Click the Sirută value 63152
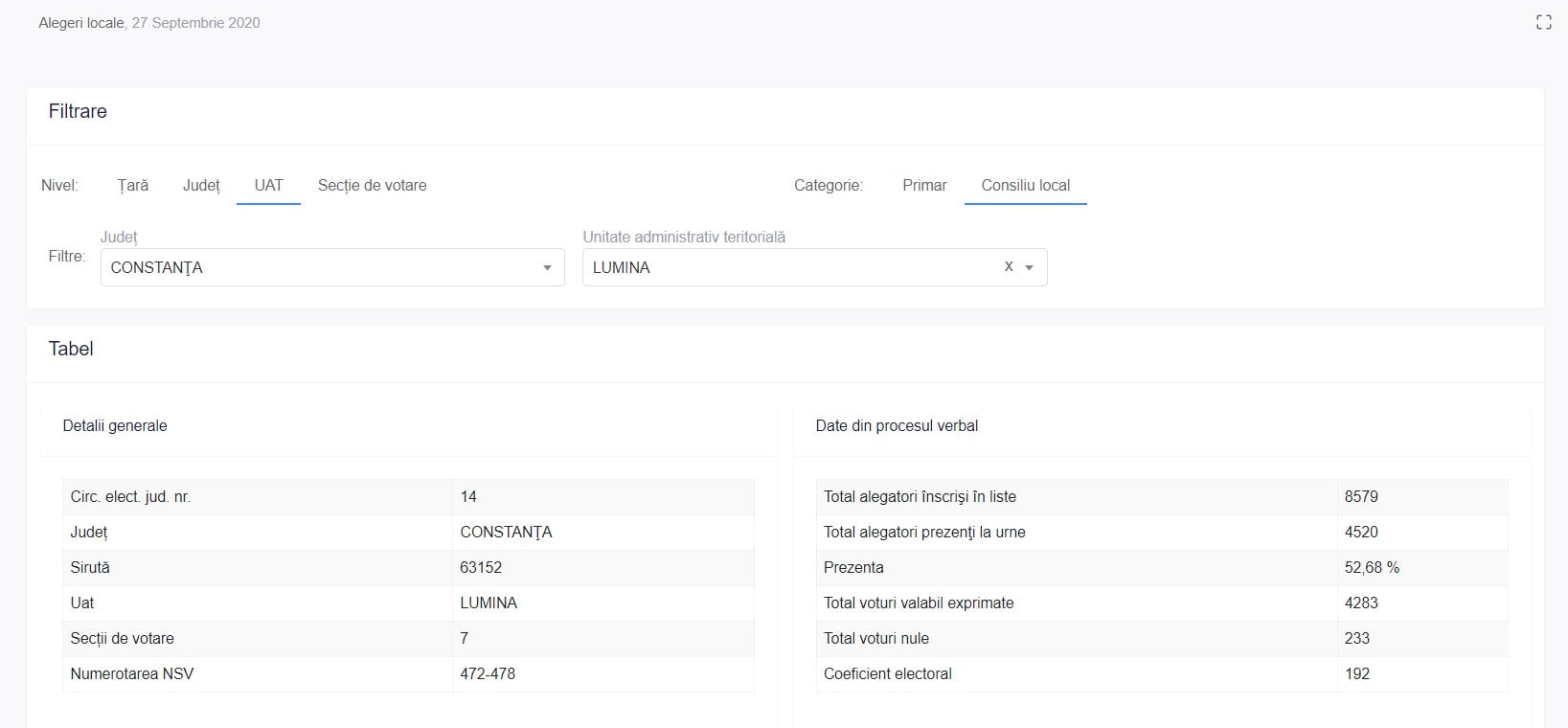Image resolution: width=1568 pixels, height=728 pixels. [x=481, y=567]
